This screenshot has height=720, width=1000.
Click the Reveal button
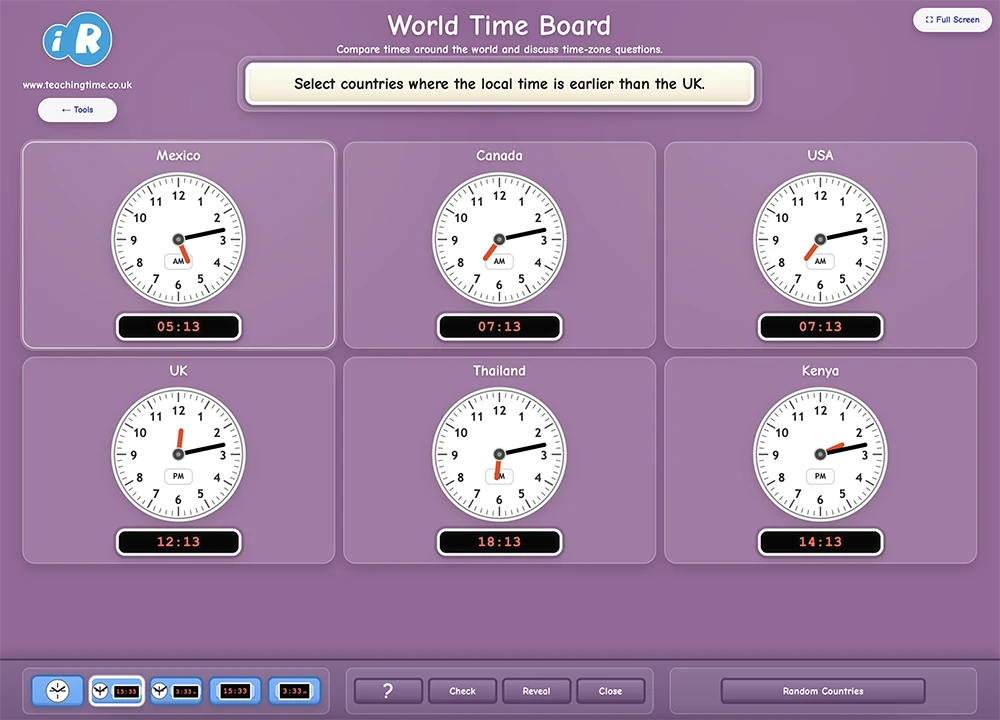536,691
